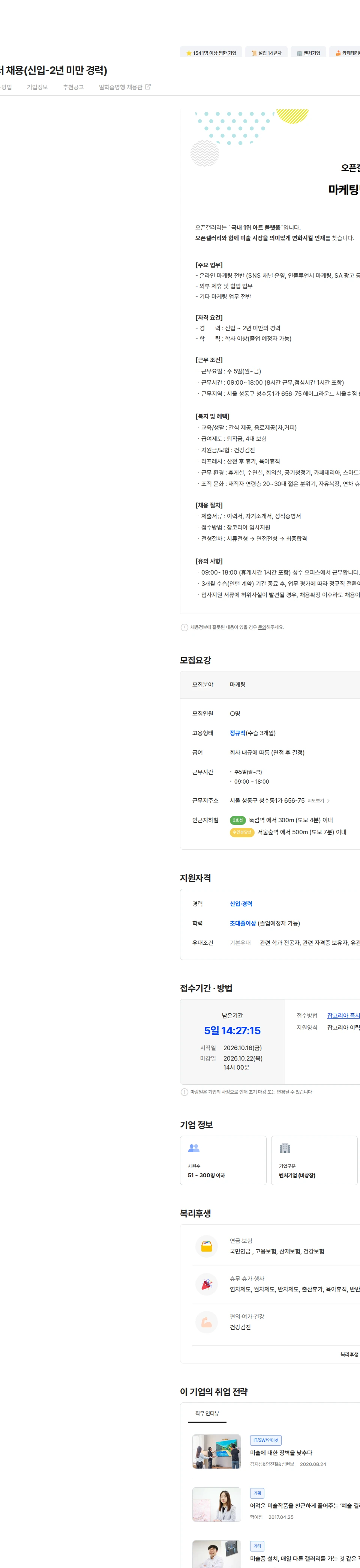Open thumbnail of the 어려운 미술작품을 interview

pyautogui.click(x=216, y=1505)
